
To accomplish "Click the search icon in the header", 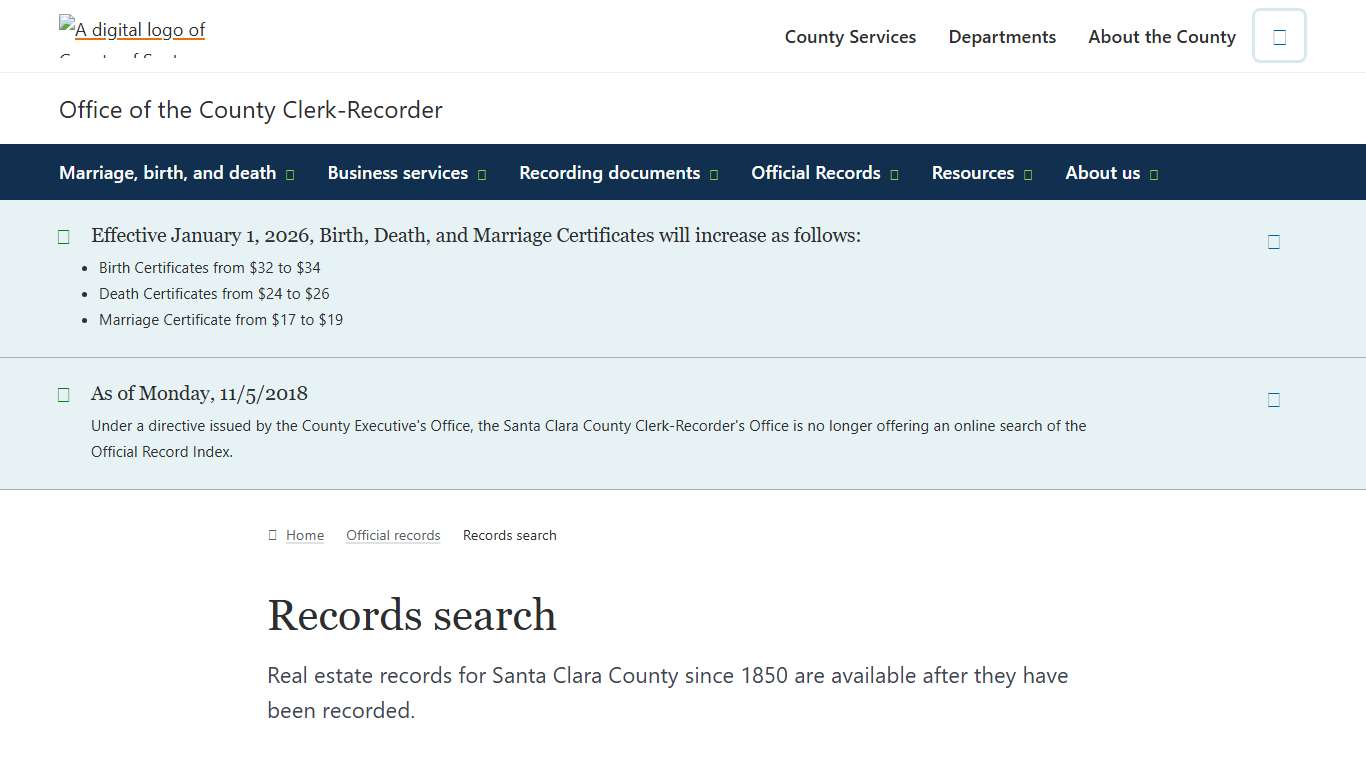I will pos(1279,36).
